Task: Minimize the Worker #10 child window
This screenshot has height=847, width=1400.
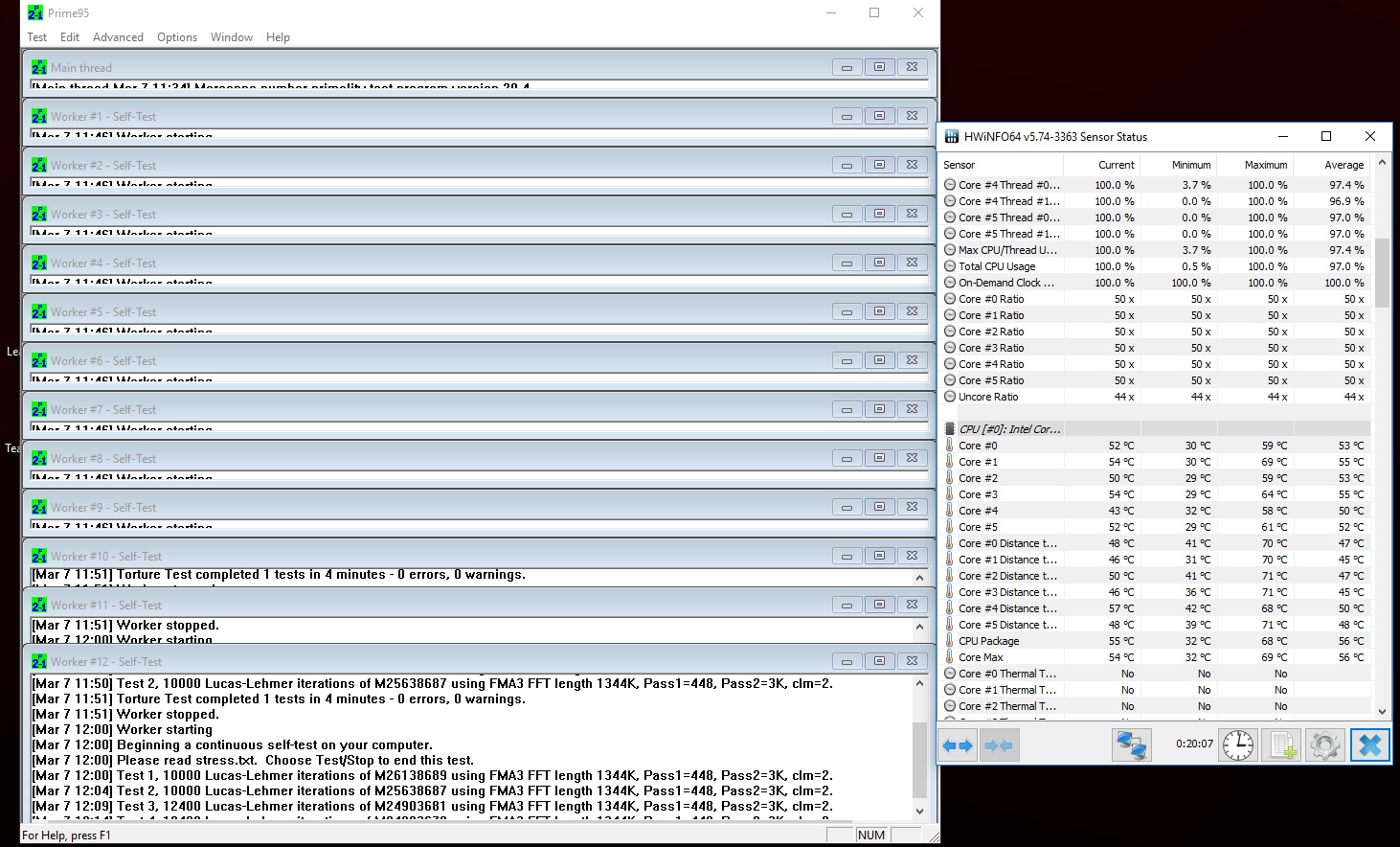Action: pos(847,556)
